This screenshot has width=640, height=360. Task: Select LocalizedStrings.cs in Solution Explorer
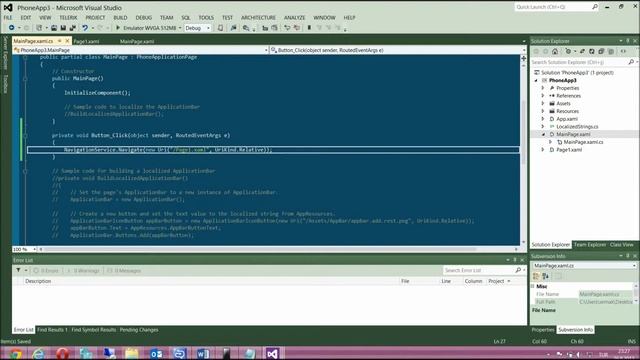coord(577,127)
